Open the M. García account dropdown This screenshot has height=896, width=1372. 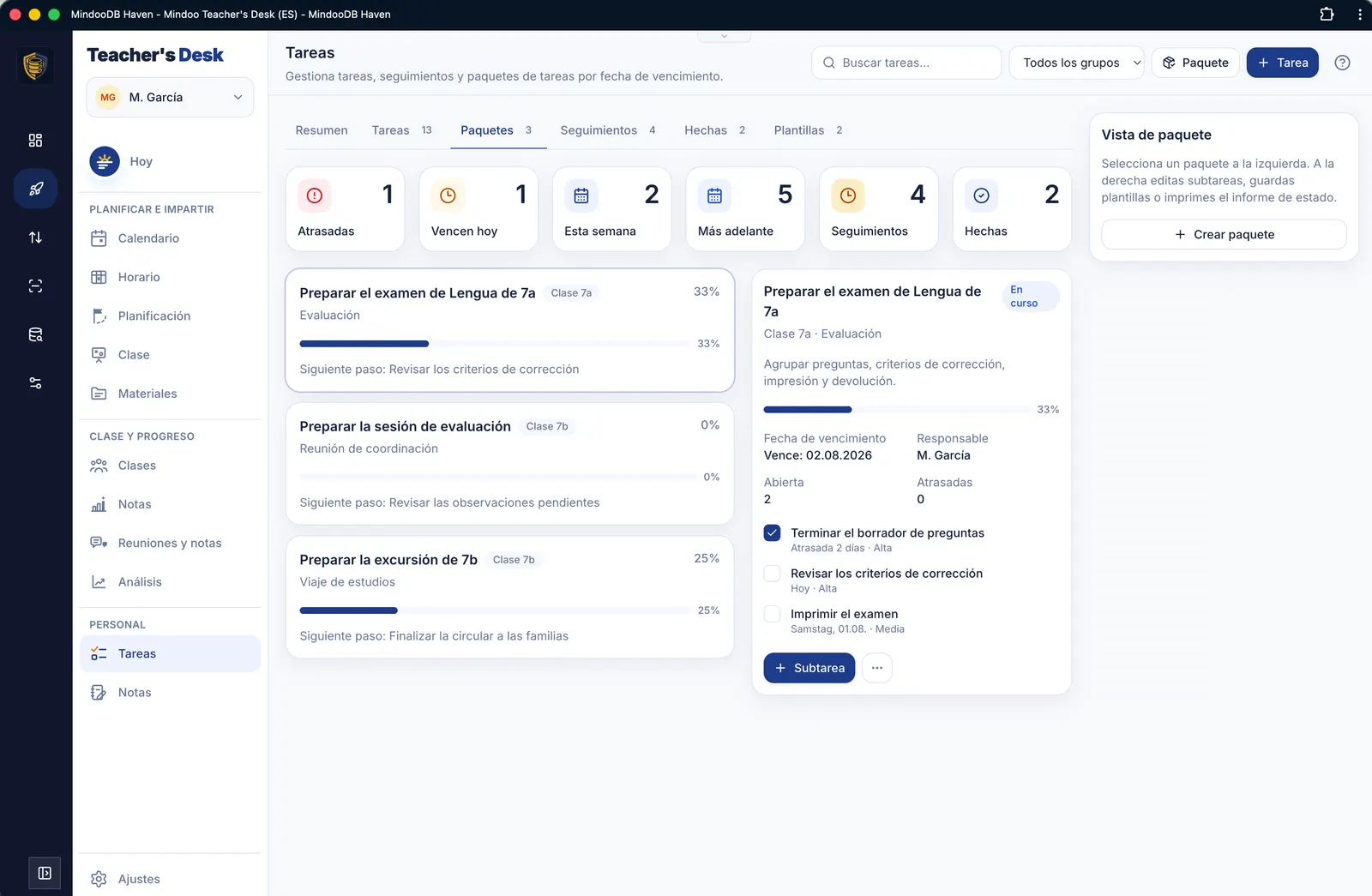[170, 97]
